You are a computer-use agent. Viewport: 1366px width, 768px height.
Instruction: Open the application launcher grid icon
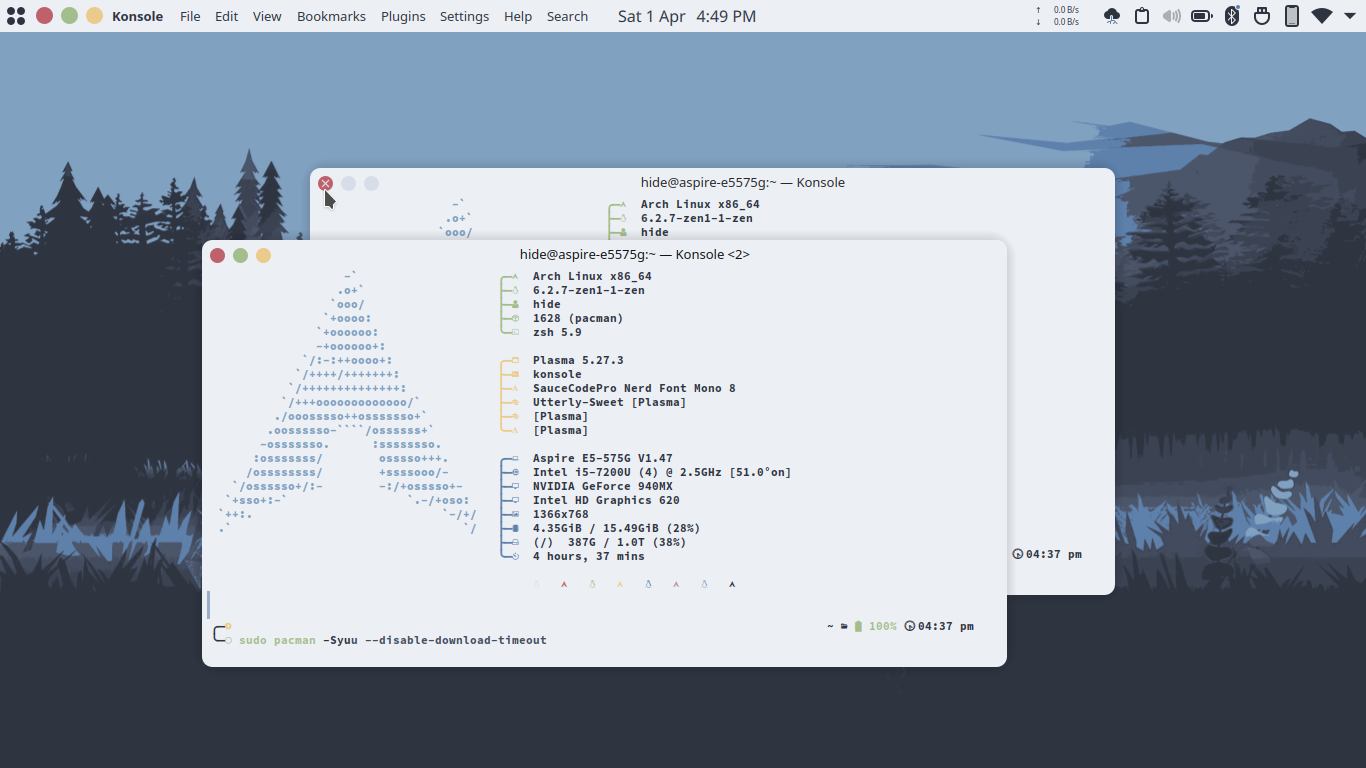[x=16, y=16]
